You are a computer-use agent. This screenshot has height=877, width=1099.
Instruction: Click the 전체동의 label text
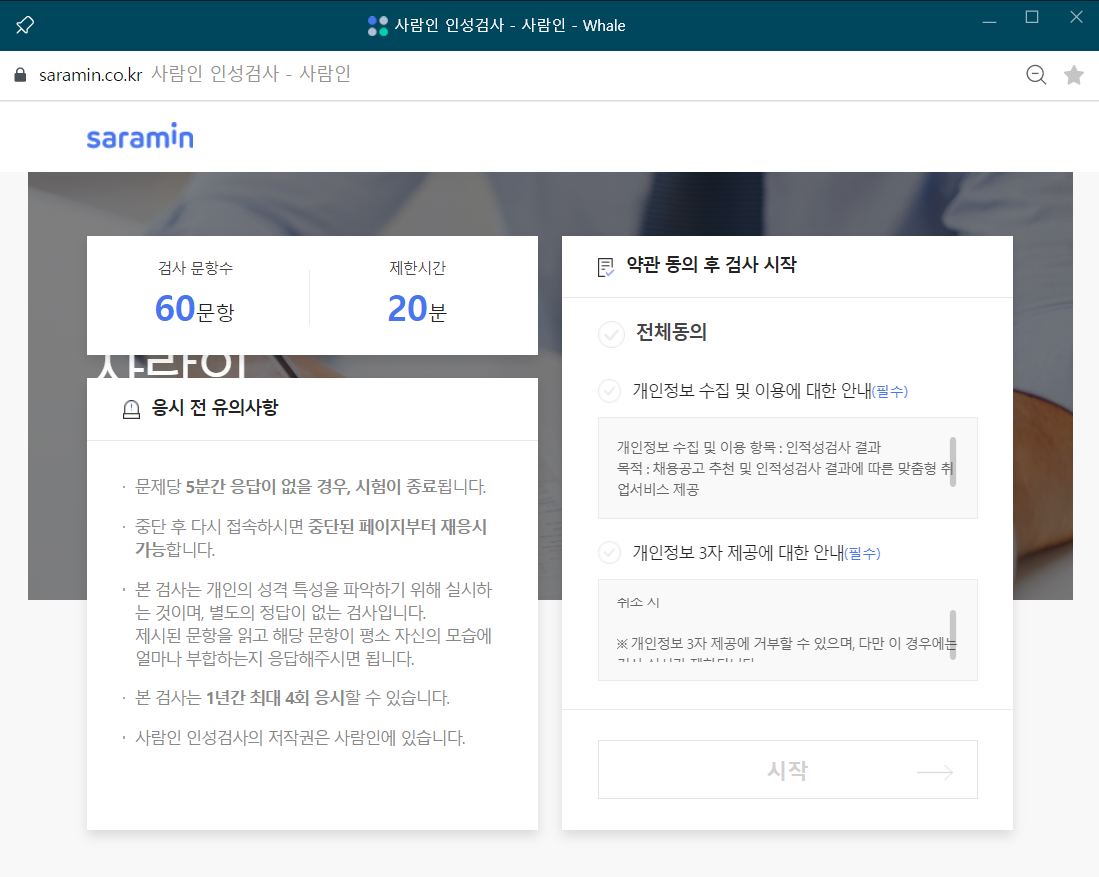[x=671, y=332]
